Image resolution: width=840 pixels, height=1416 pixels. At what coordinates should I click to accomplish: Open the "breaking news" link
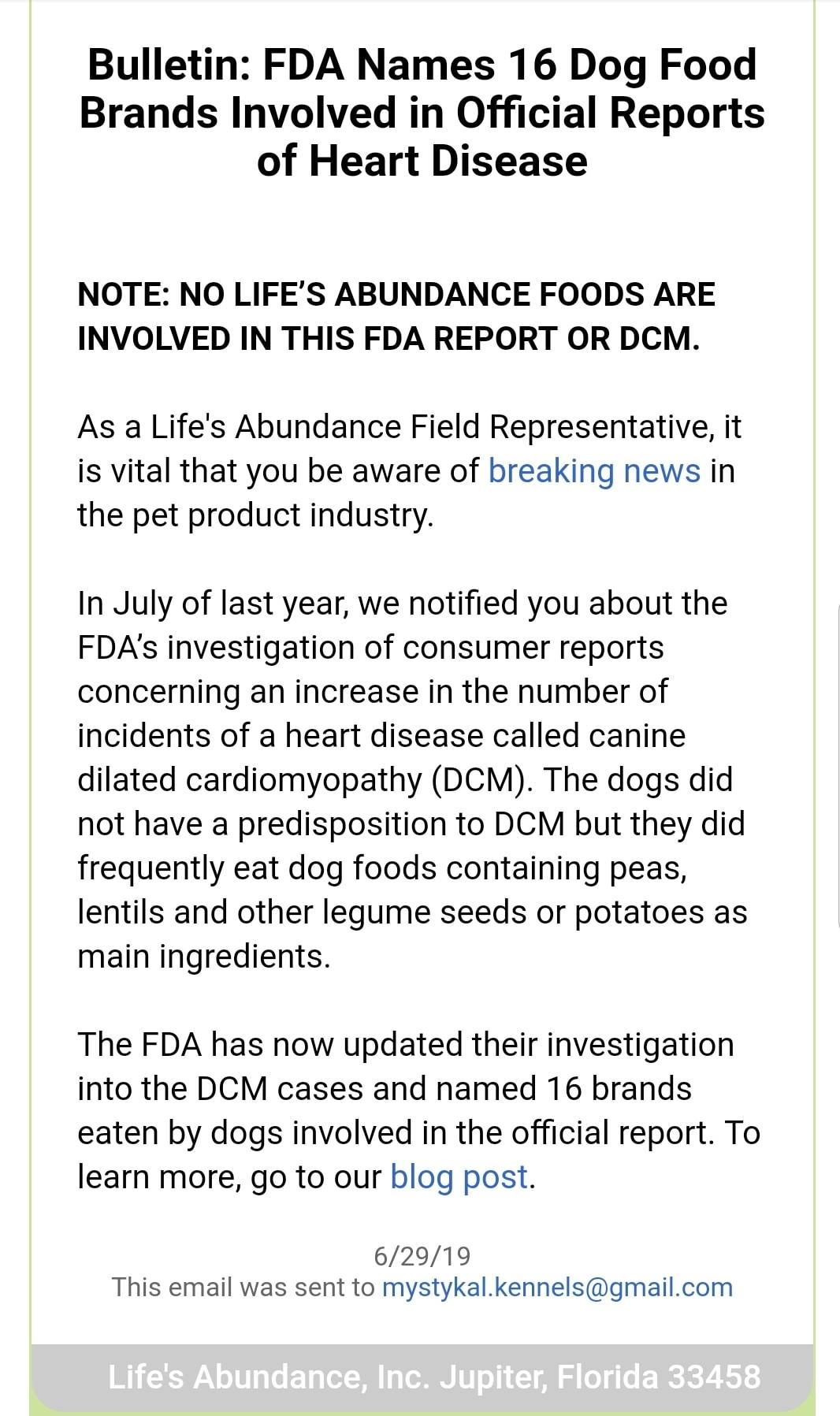(x=594, y=471)
